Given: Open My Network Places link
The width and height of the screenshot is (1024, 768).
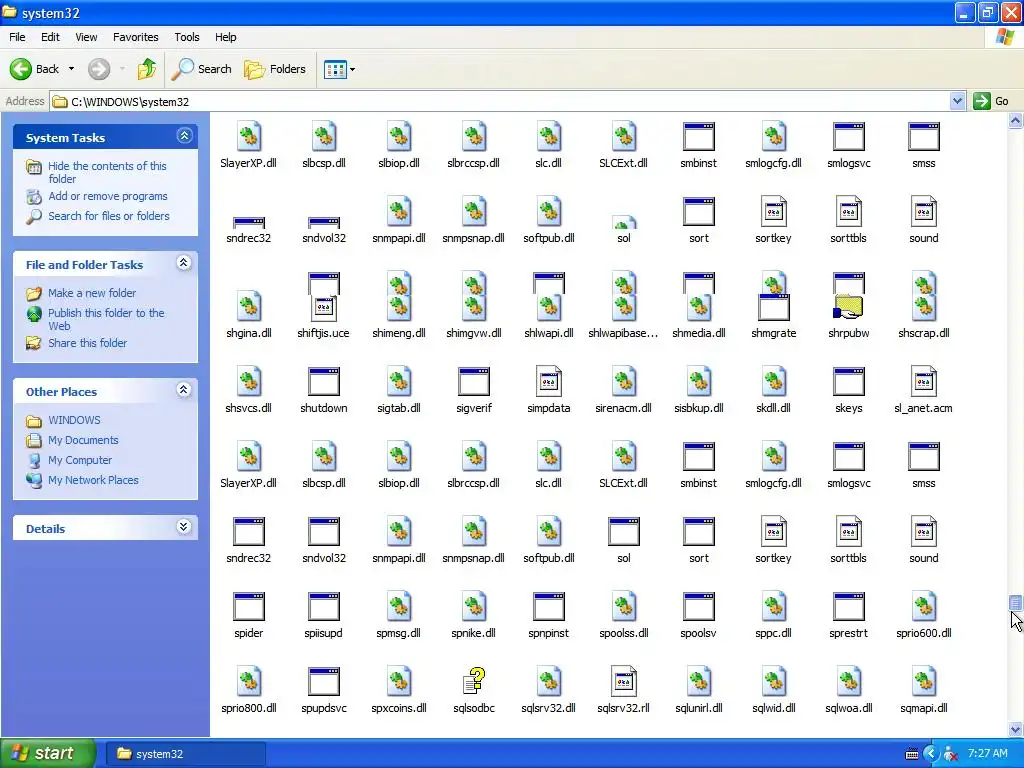Looking at the screenshot, I should [x=93, y=480].
